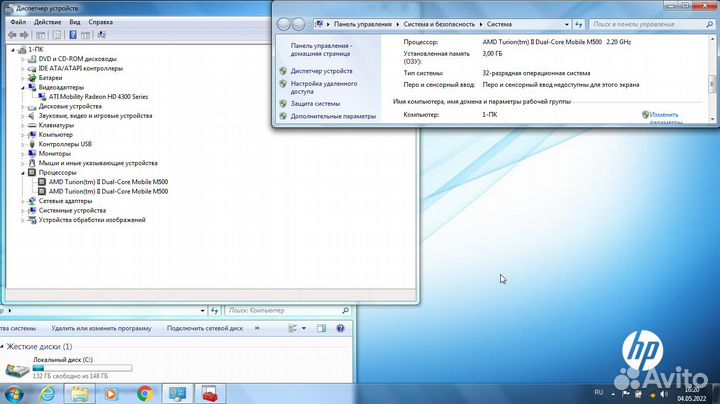The height and width of the screenshot is (404, 720).
Task: Open Action Center flag tray icon
Action: pos(626,394)
